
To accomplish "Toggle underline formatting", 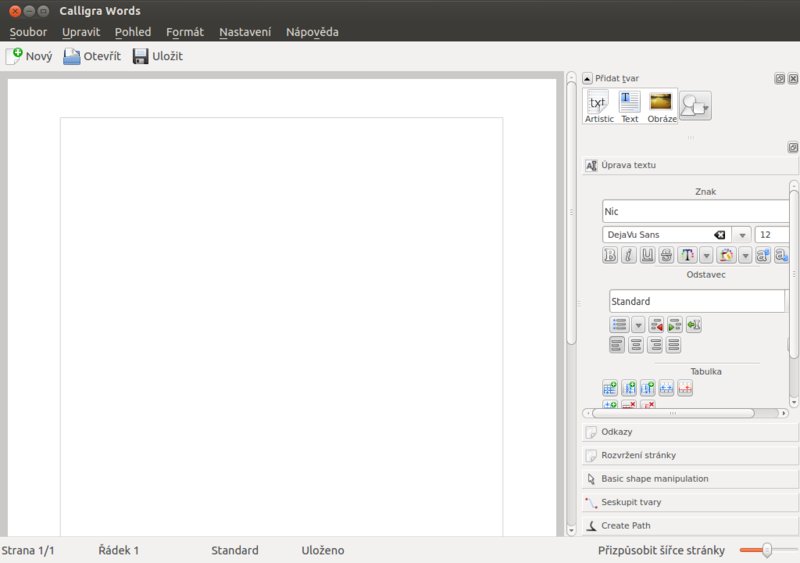I will click(x=648, y=255).
